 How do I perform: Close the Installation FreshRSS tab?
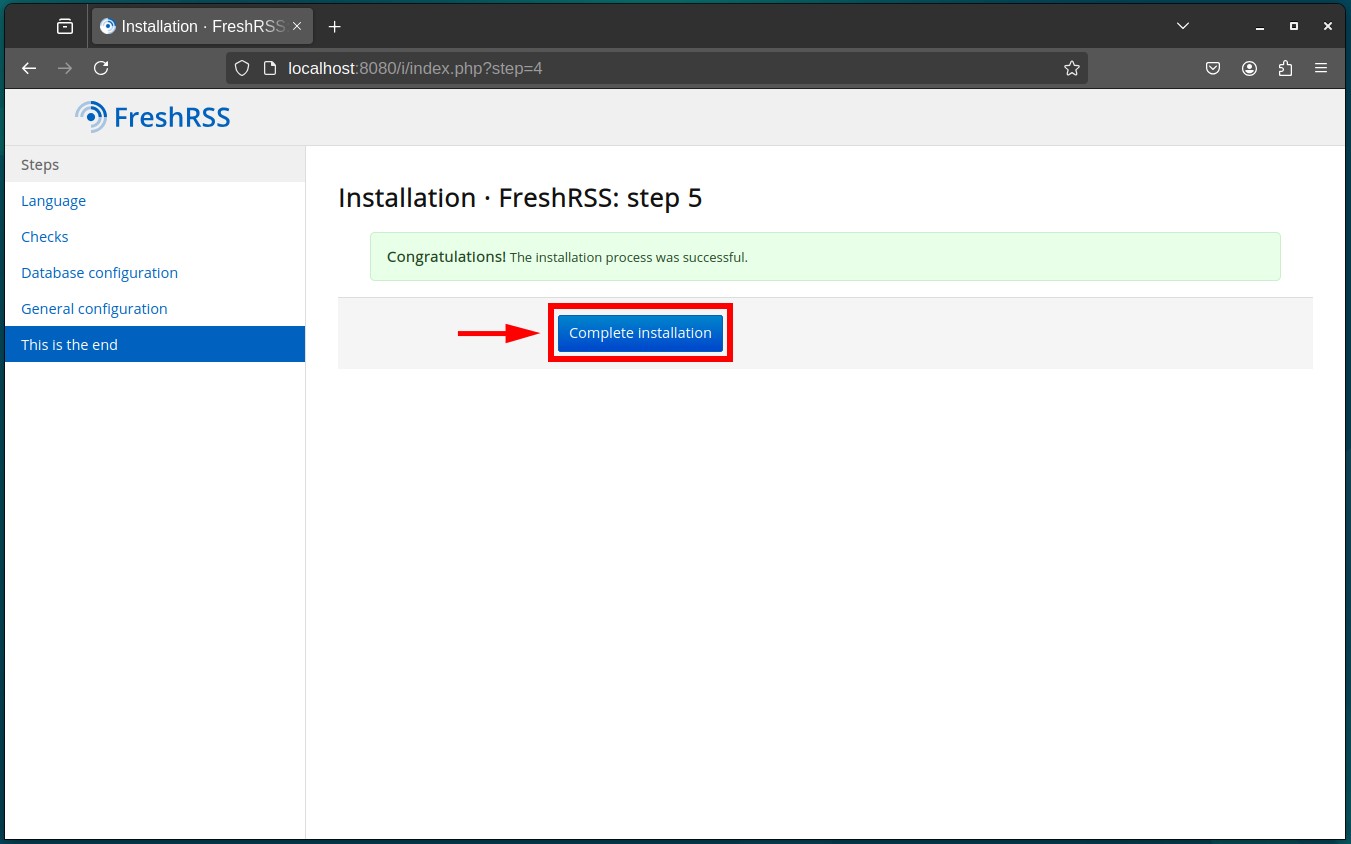pos(297,27)
